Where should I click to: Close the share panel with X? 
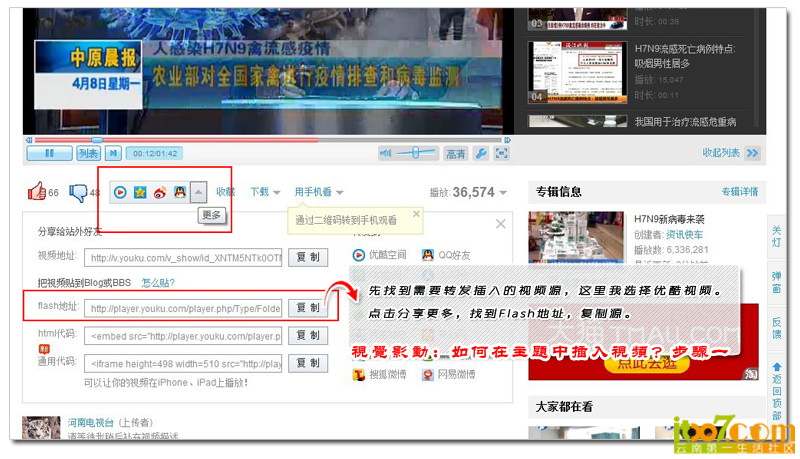[x=501, y=223]
